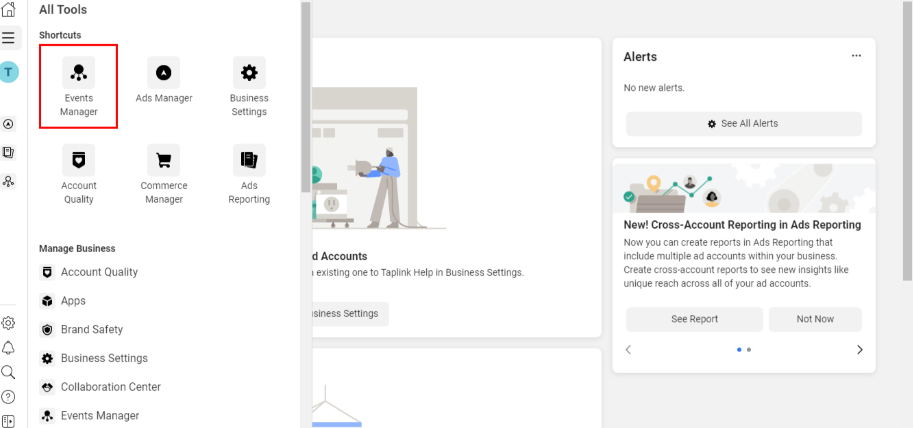Open Commerce Manager cart shortcut
913x428 pixels.
point(164,173)
